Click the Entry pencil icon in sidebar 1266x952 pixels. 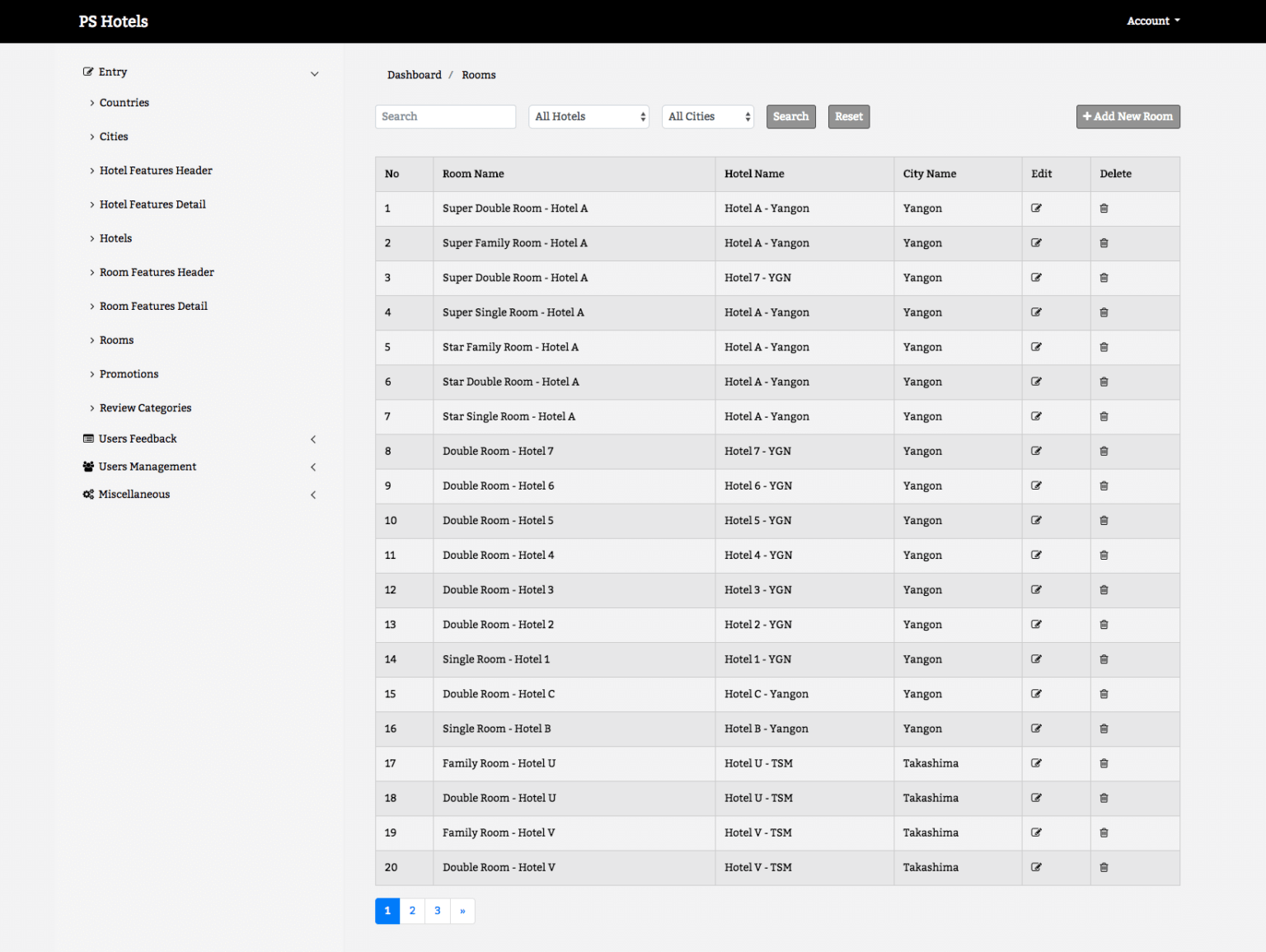pos(87,72)
